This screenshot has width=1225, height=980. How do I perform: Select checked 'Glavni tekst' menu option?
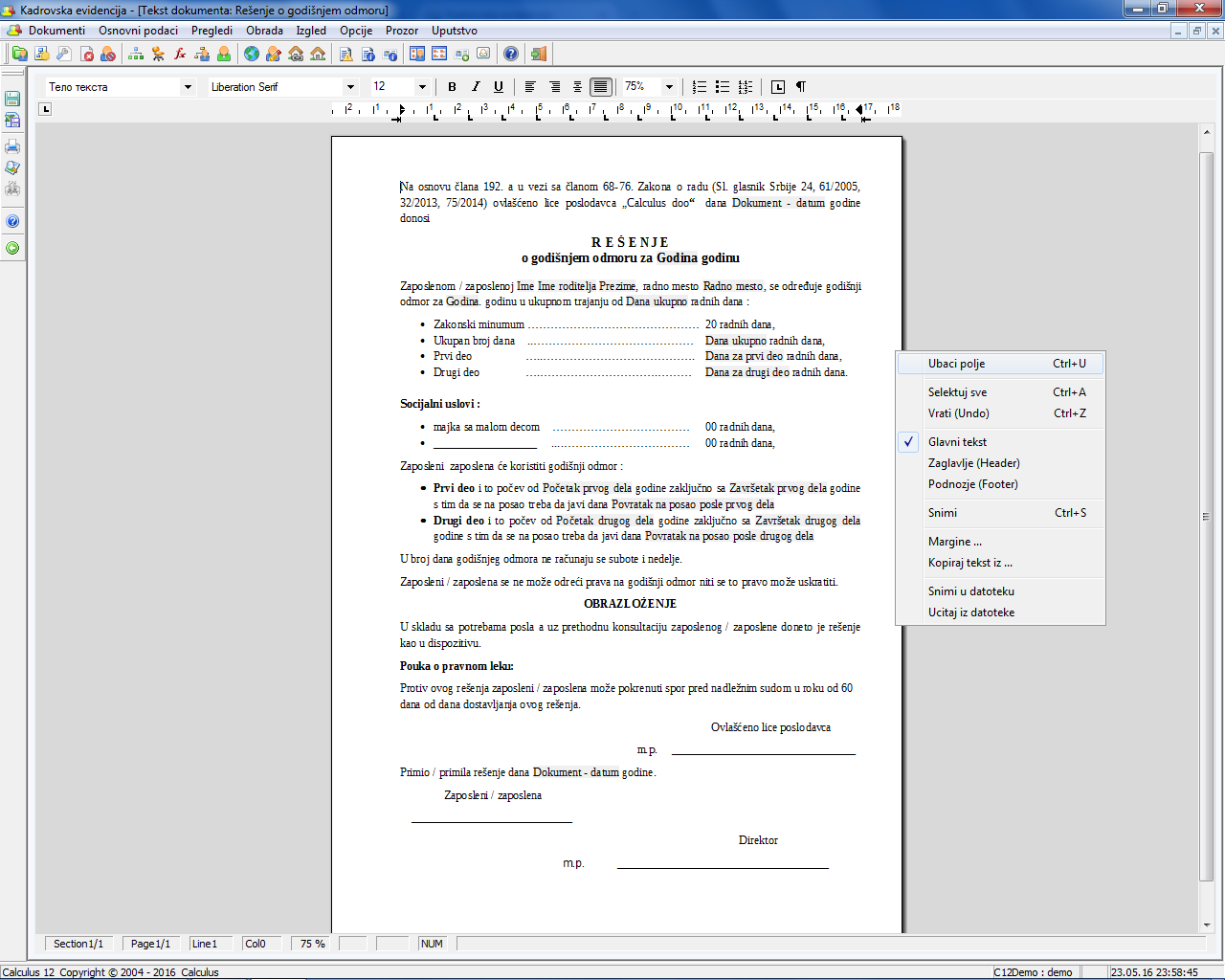coord(1001,442)
